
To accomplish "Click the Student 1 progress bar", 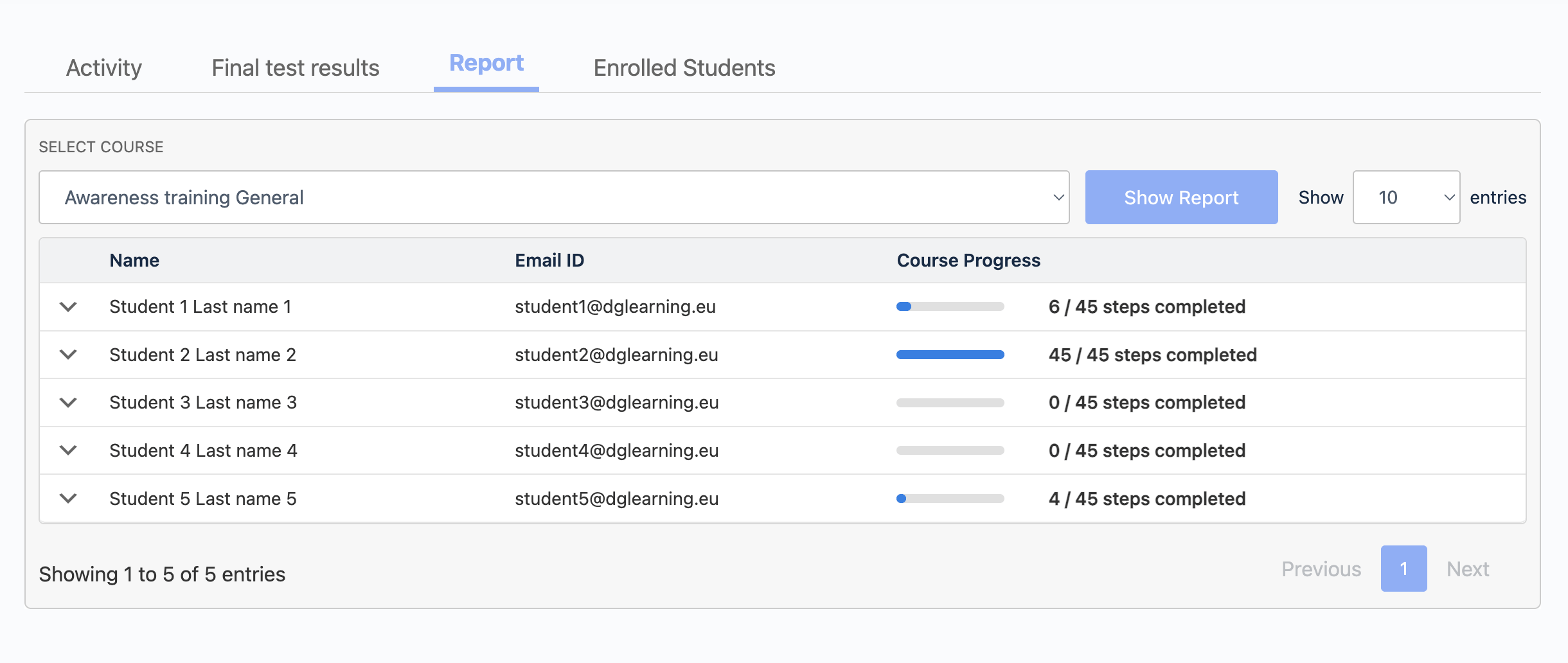I will (x=950, y=306).
